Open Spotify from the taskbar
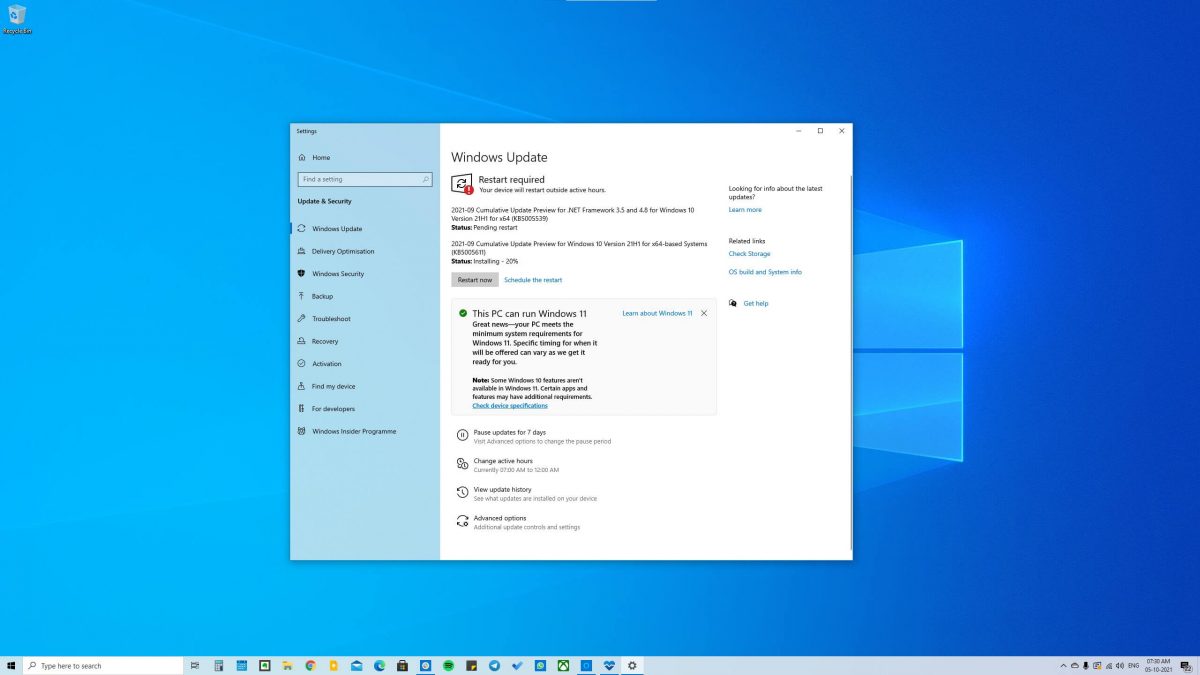The width and height of the screenshot is (1200, 675). [447, 664]
